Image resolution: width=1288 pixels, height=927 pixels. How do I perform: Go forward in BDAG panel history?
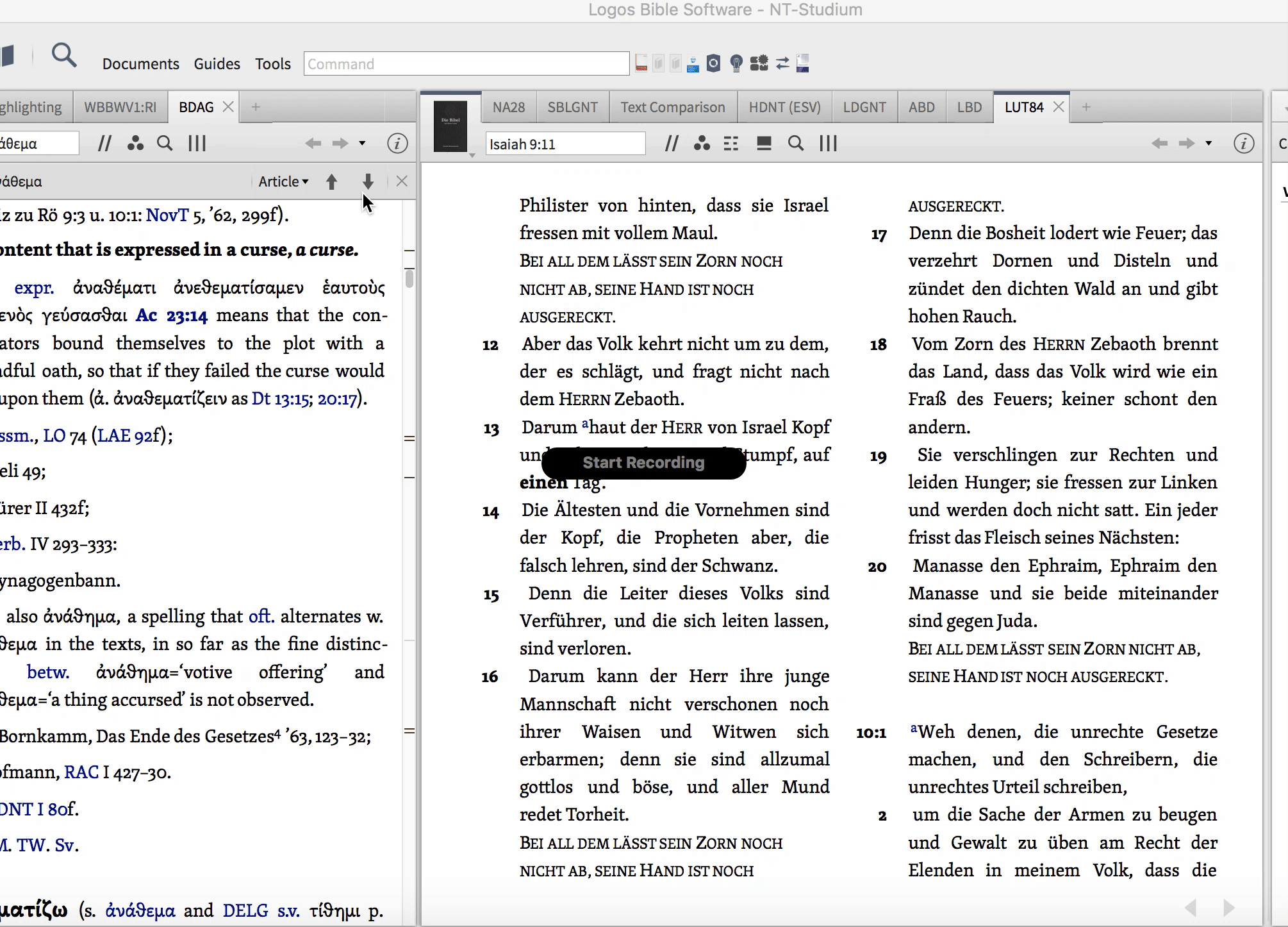coord(340,144)
